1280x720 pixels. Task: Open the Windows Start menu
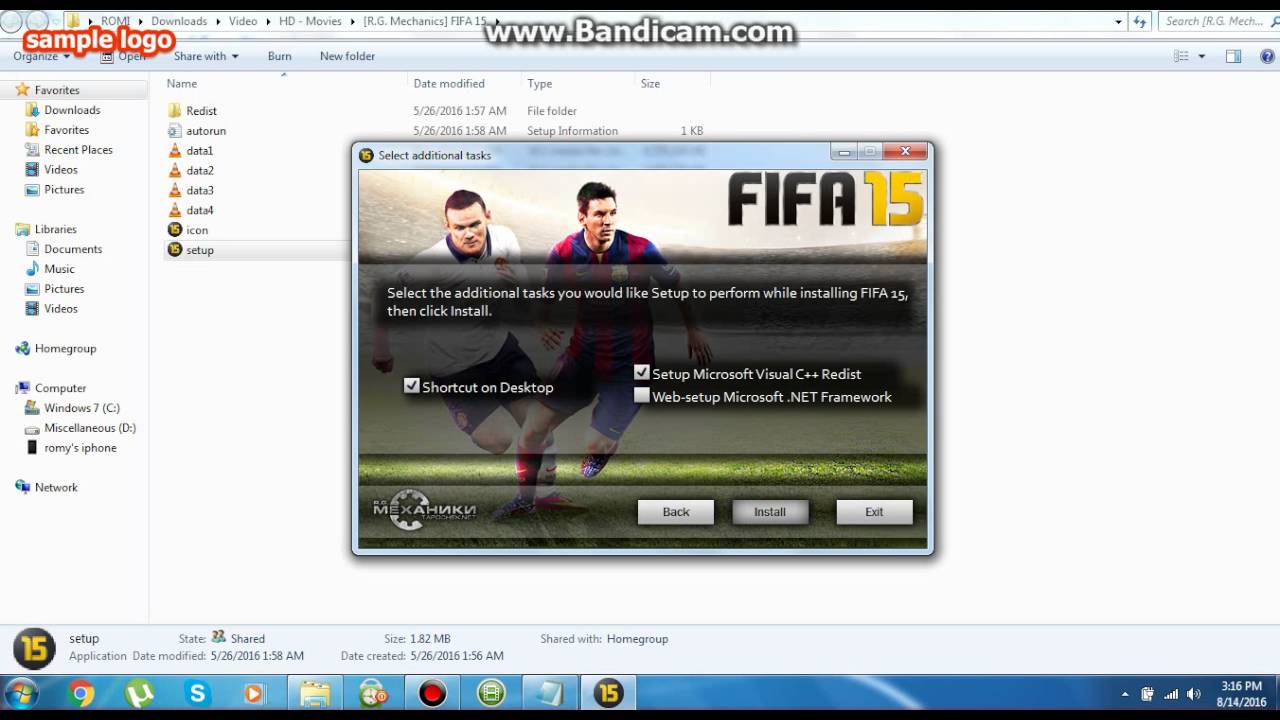click(22, 693)
